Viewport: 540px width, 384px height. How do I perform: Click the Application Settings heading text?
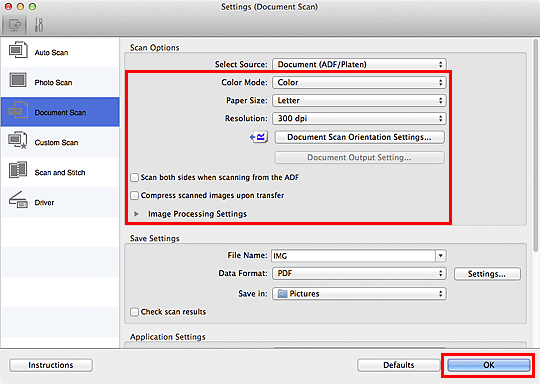[168, 337]
